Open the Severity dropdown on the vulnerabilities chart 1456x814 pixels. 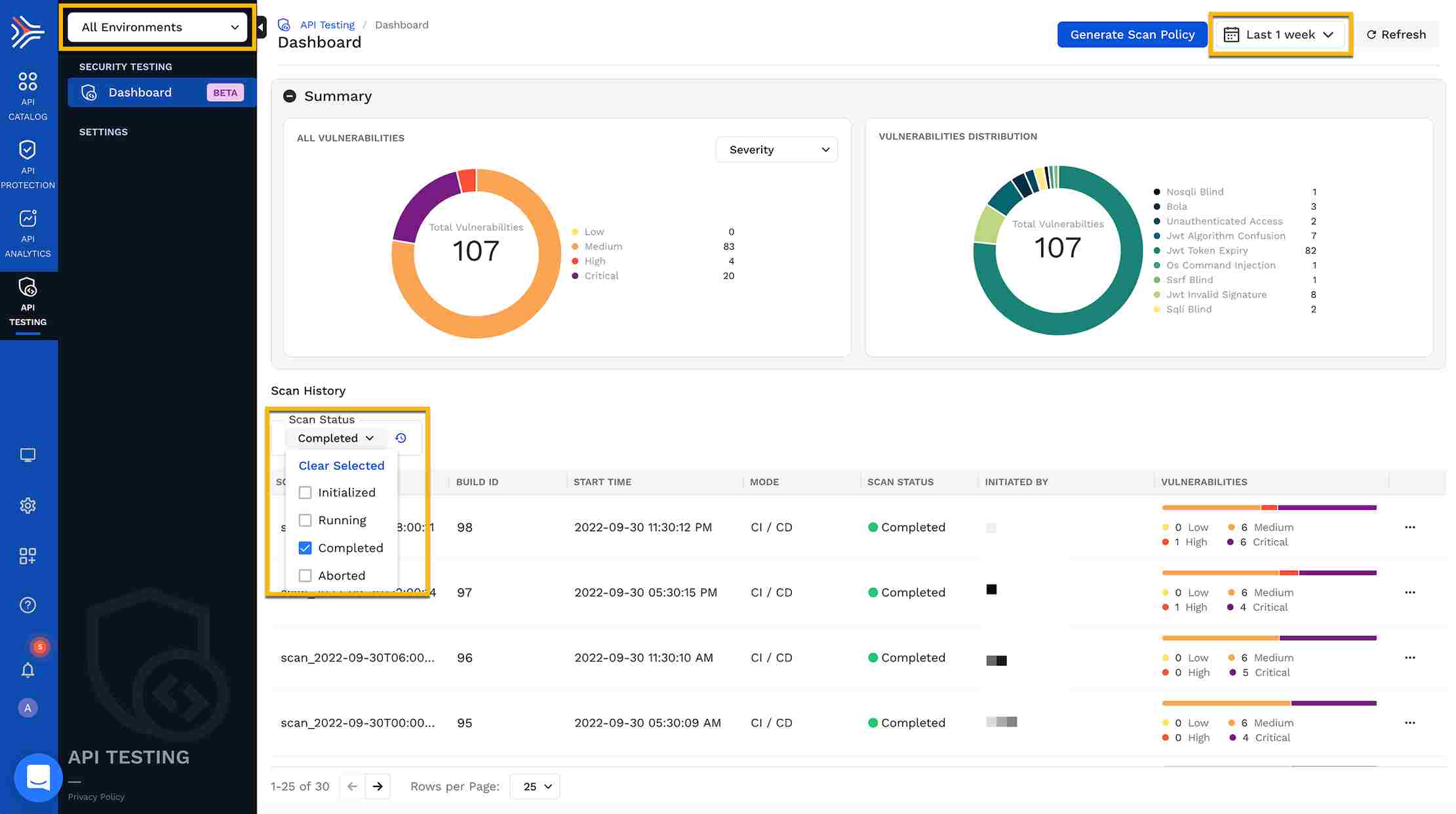point(776,149)
